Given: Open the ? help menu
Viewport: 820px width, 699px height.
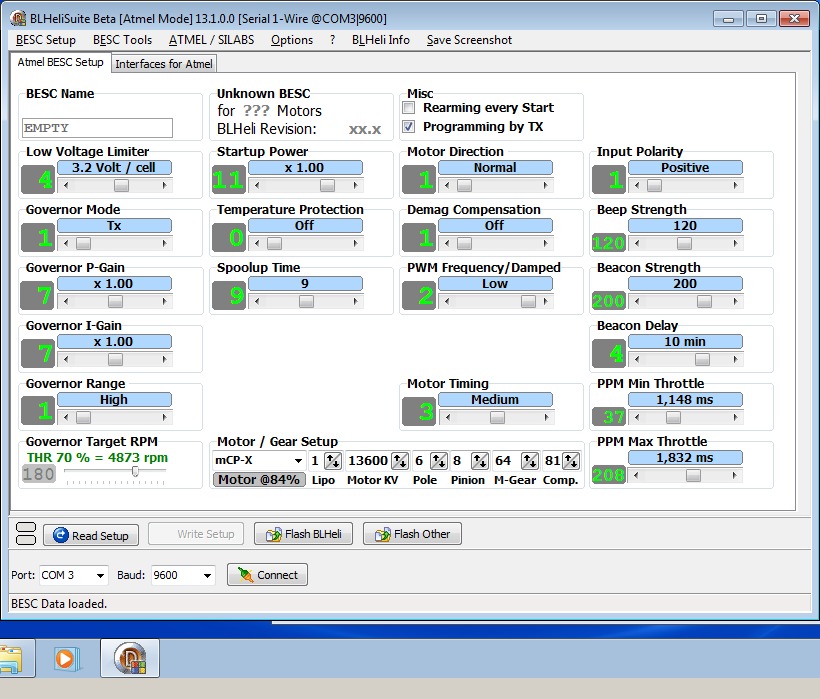Looking at the screenshot, I should [333, 40].
